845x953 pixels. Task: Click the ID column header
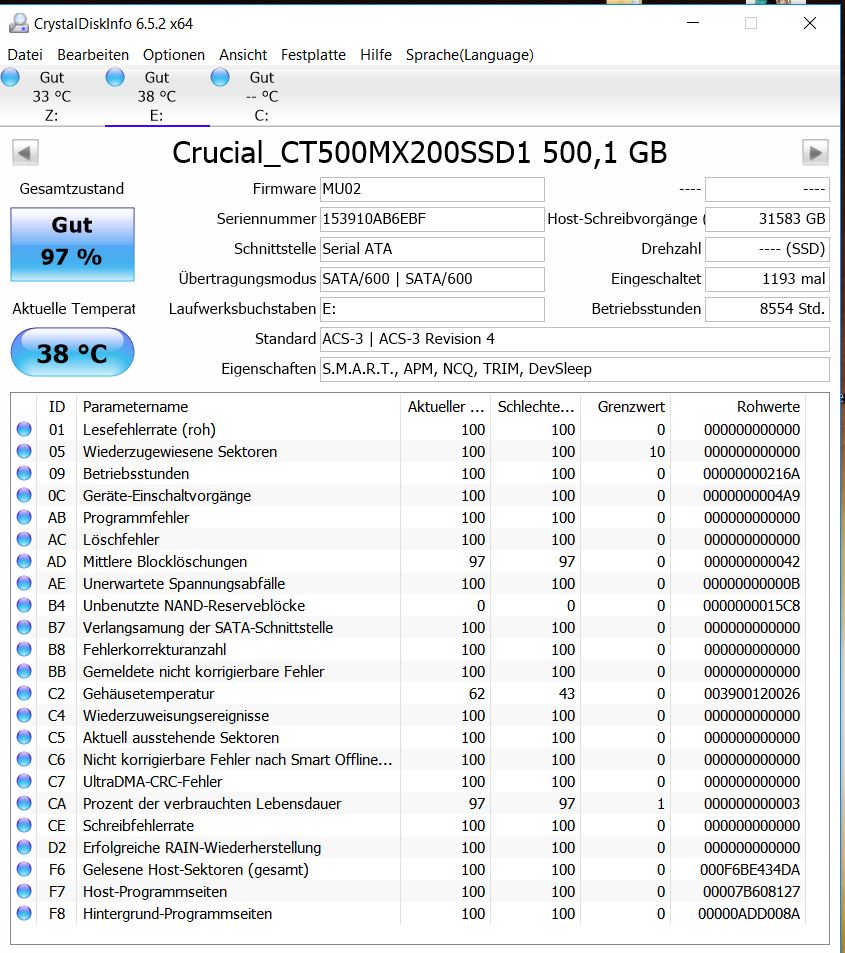[57, 407]
